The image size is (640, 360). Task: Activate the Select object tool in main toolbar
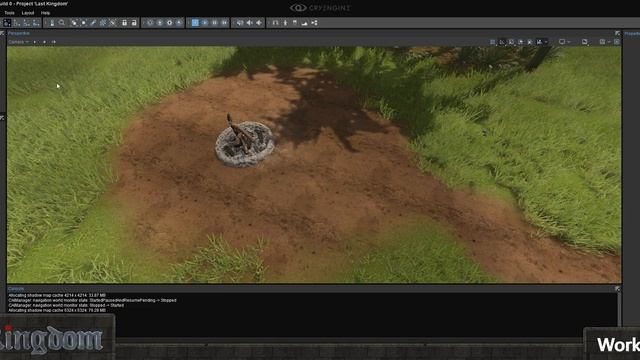click(x=7, y=23)
